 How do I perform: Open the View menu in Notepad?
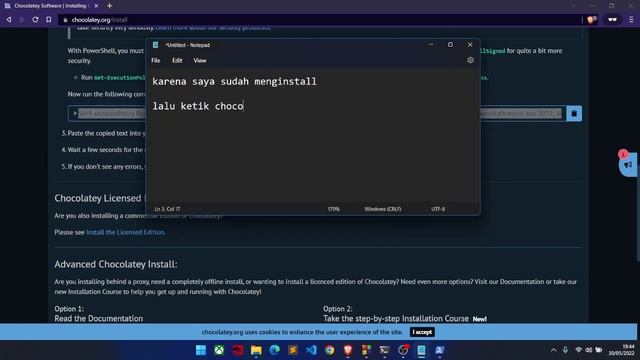click(x=200, y=60)
